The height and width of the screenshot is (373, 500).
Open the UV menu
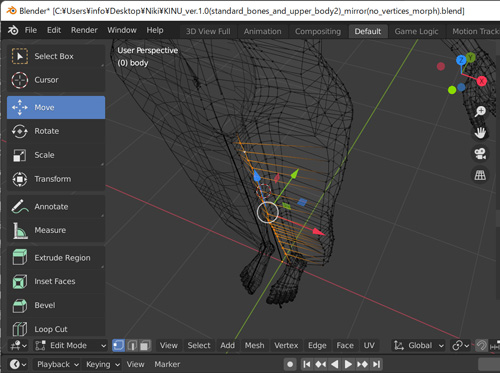369,346
